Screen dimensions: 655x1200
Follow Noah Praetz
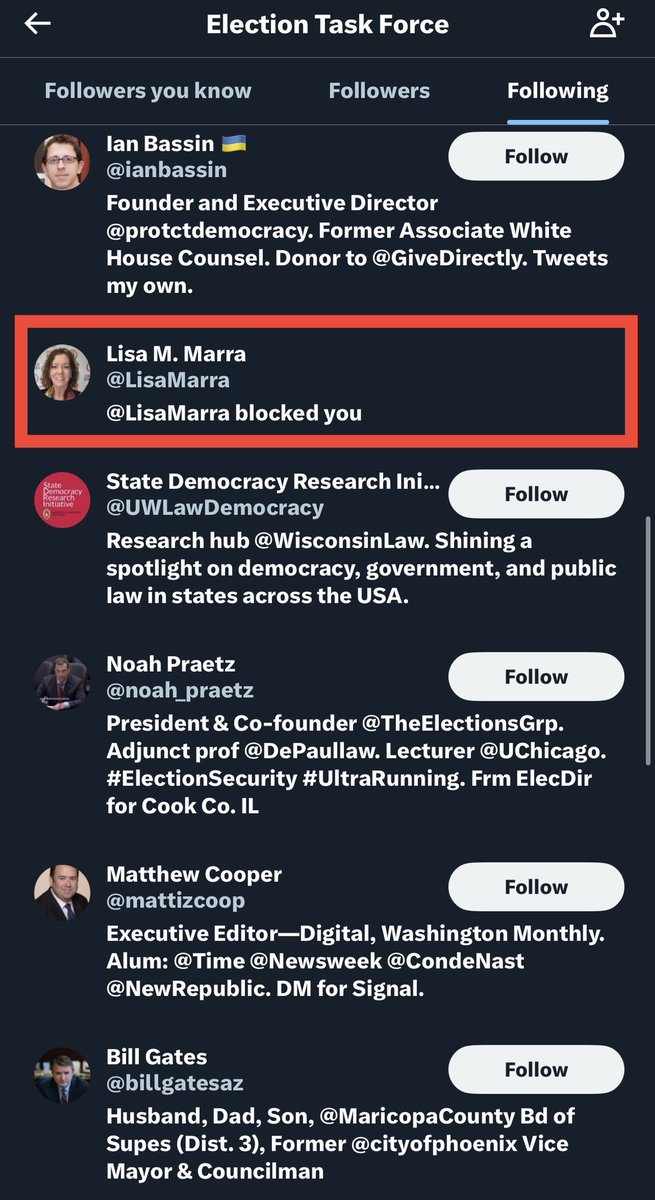(x=536, y=677)
